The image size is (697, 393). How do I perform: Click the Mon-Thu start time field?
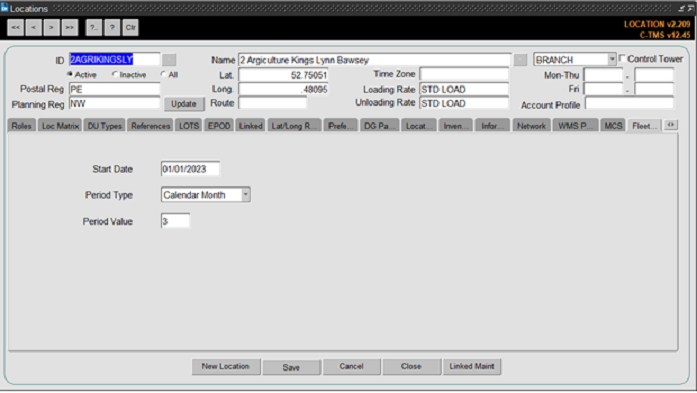point(603,75)
